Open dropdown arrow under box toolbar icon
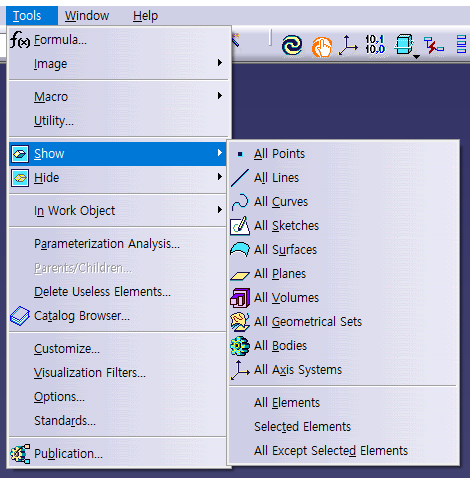This screenshot has width=470, height=478. 416,57
